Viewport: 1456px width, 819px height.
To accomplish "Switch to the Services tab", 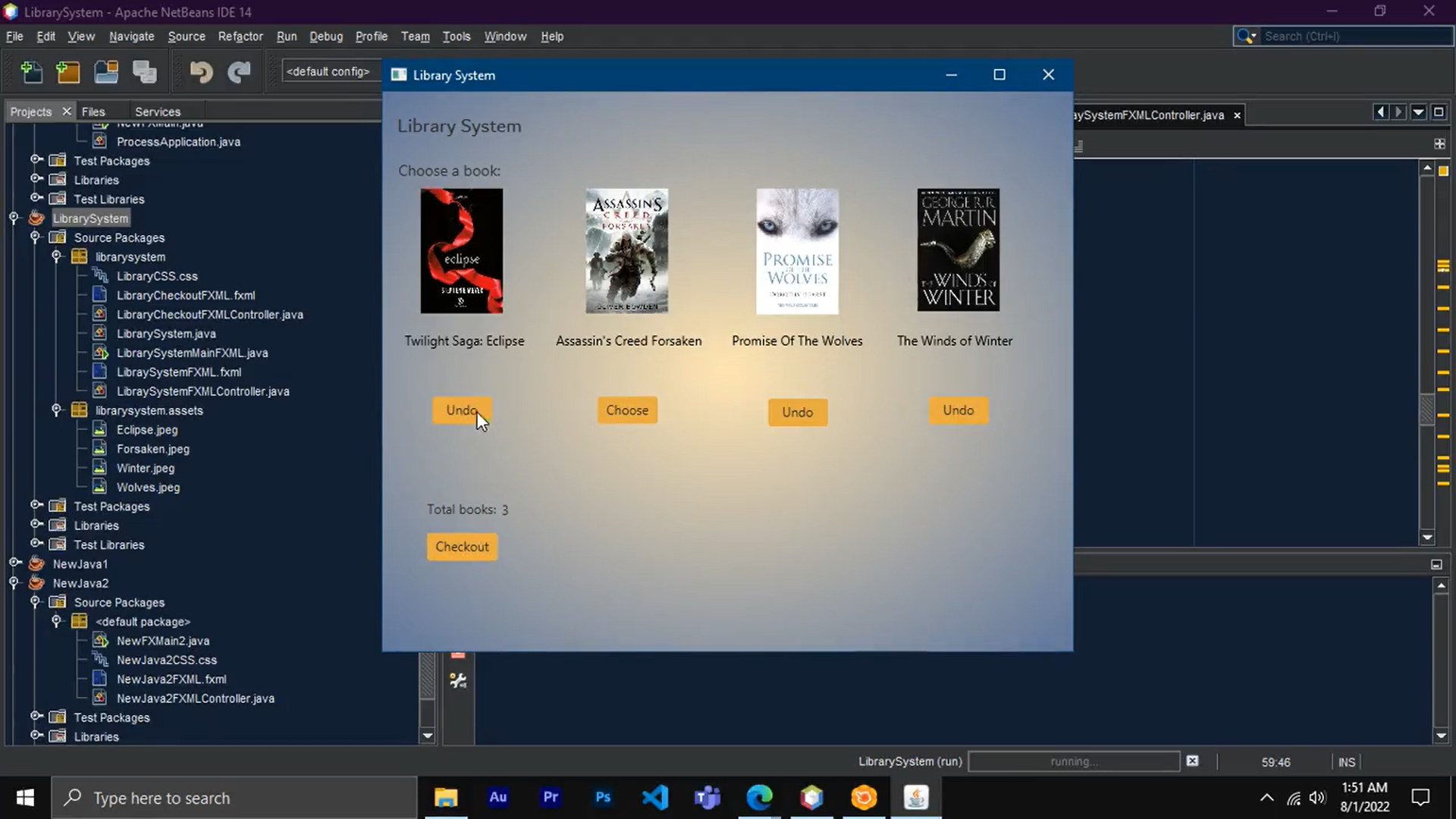I will pos(158,111).
